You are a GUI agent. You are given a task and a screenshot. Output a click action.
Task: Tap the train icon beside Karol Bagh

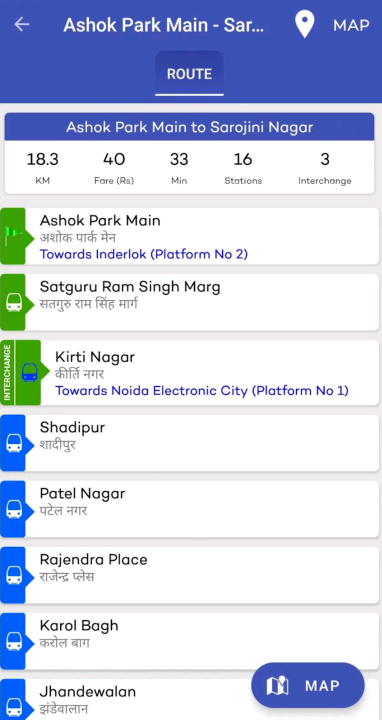[x=14, y=641]
